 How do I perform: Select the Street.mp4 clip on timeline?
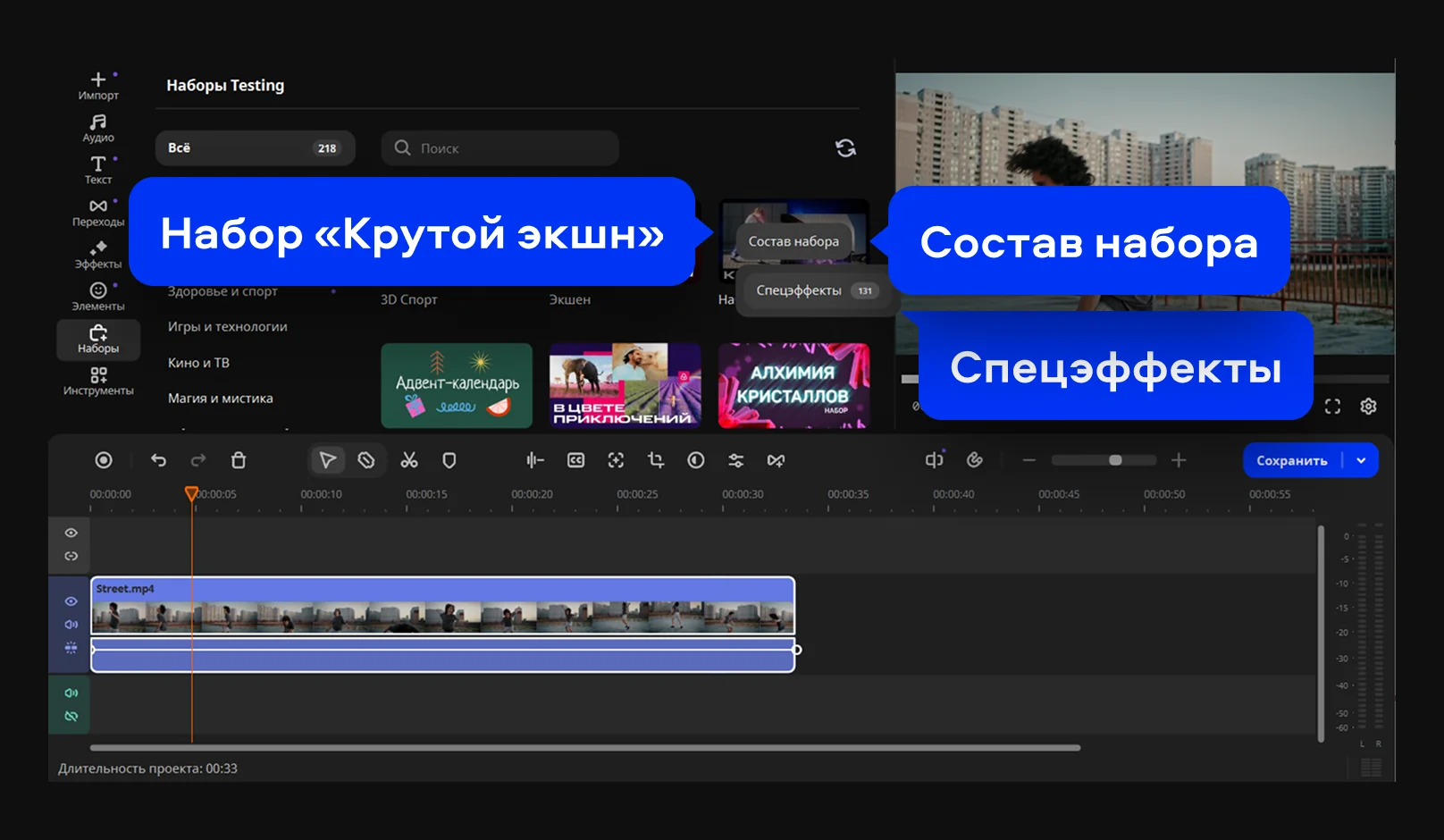pos(443,606)
